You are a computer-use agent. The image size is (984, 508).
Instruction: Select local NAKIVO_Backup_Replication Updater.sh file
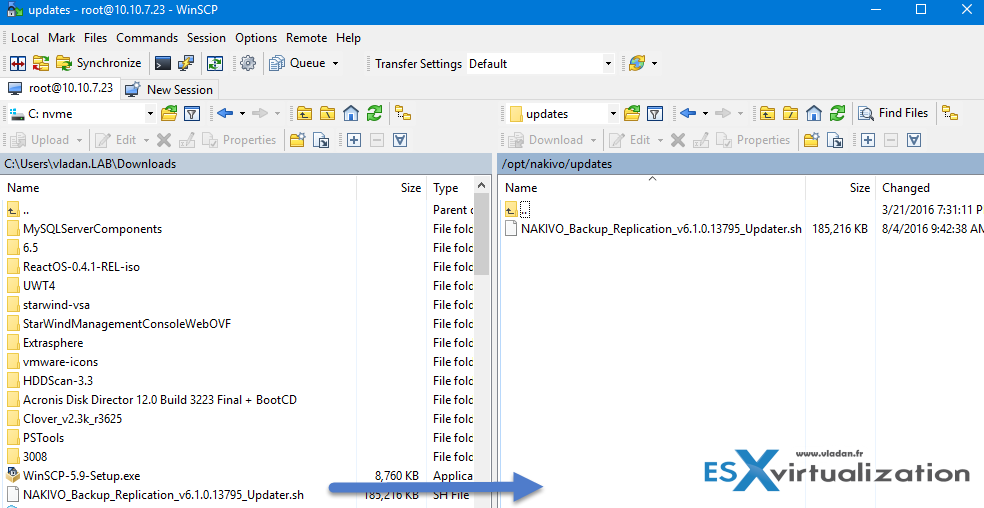pos(163,495)
